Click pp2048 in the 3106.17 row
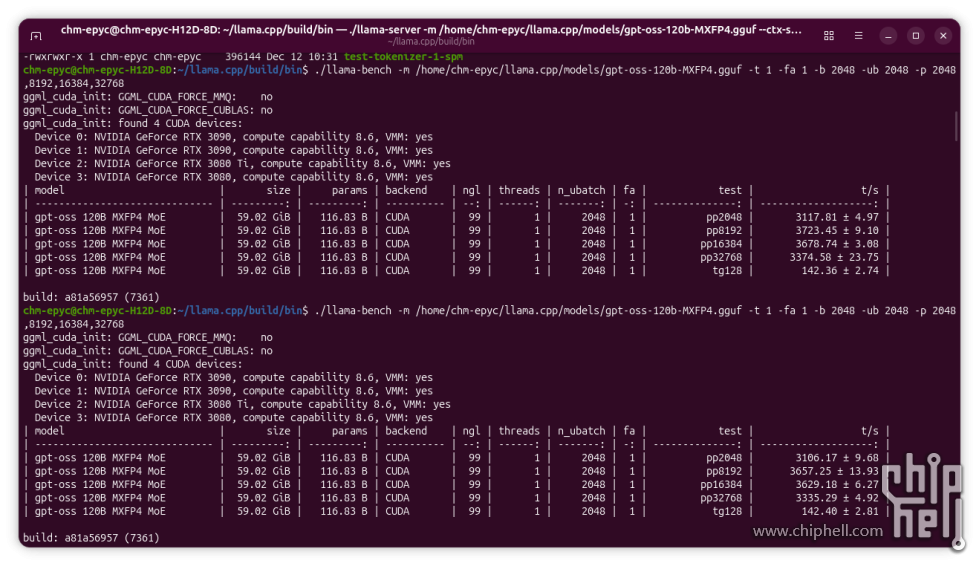Viewport: 979px width, 566px height. coord(724,457)
